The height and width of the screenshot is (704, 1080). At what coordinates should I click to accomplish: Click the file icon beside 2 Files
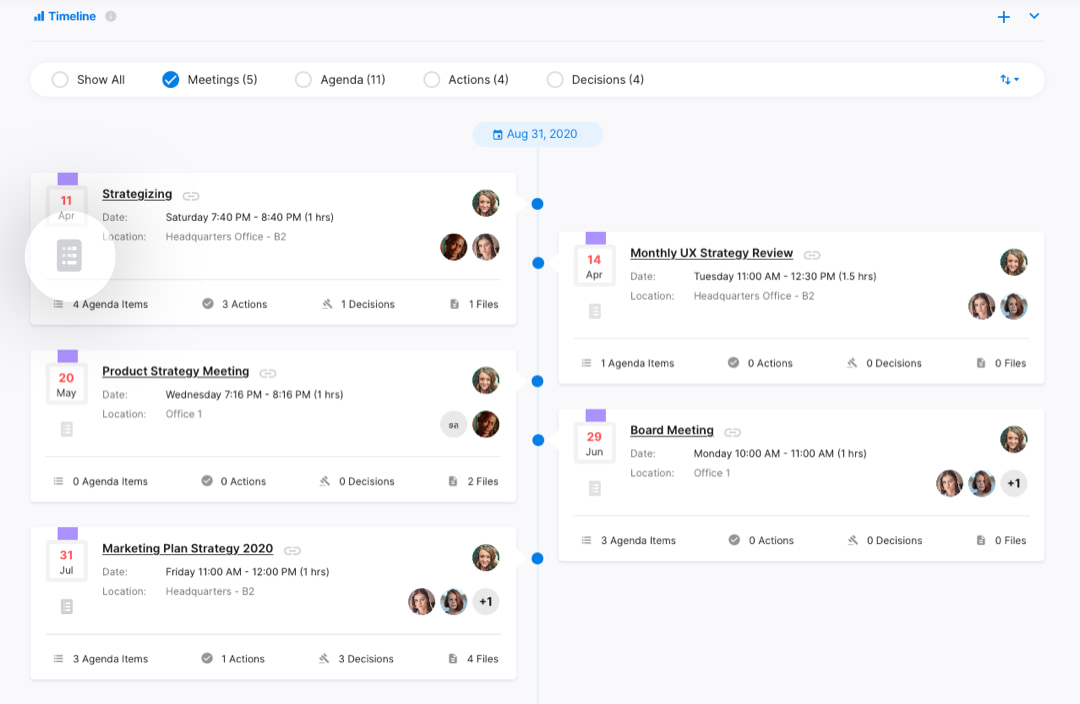tap(453, 481)
